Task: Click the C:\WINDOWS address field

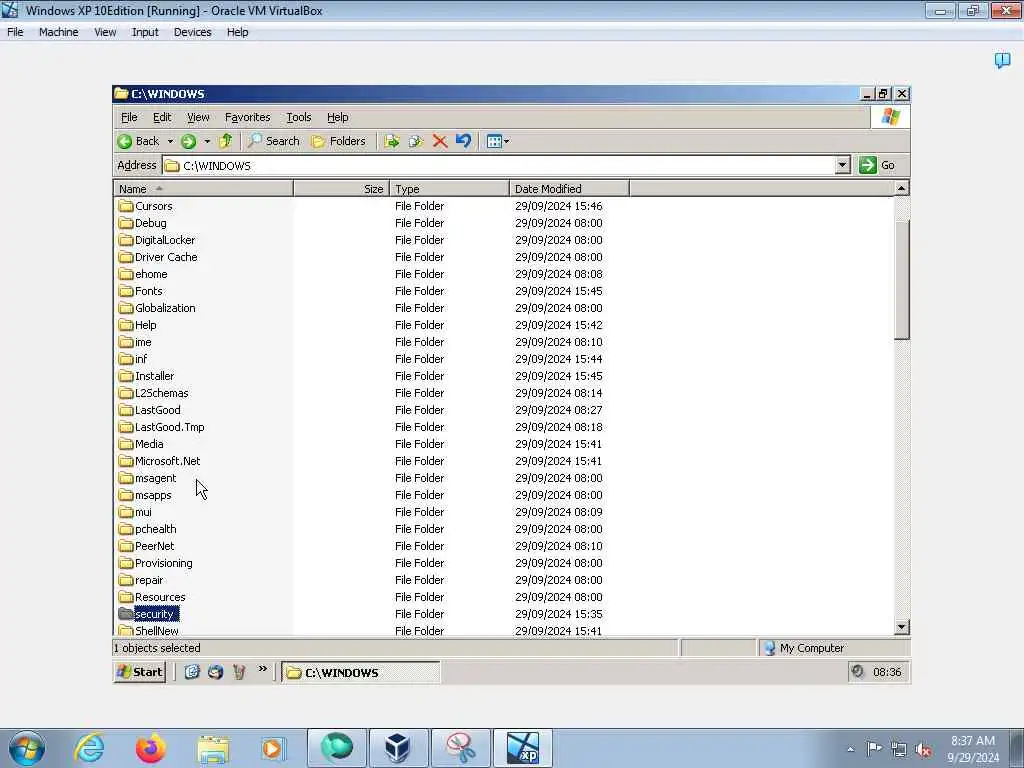Action: tap(499, 165)
